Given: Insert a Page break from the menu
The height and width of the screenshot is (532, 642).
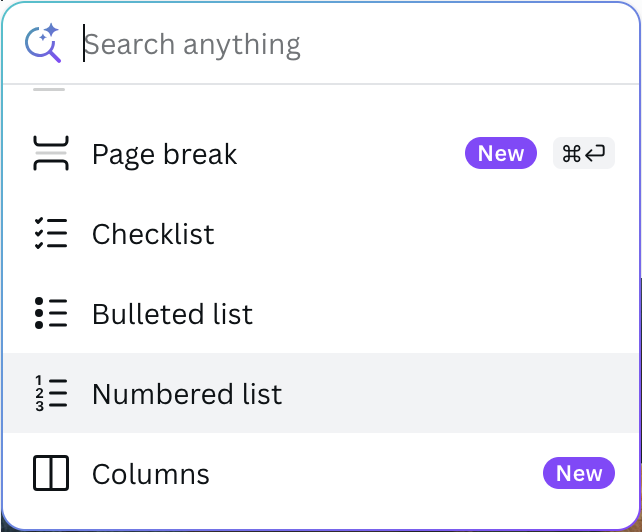Looking at the screenshot, I should pos(164,154).
